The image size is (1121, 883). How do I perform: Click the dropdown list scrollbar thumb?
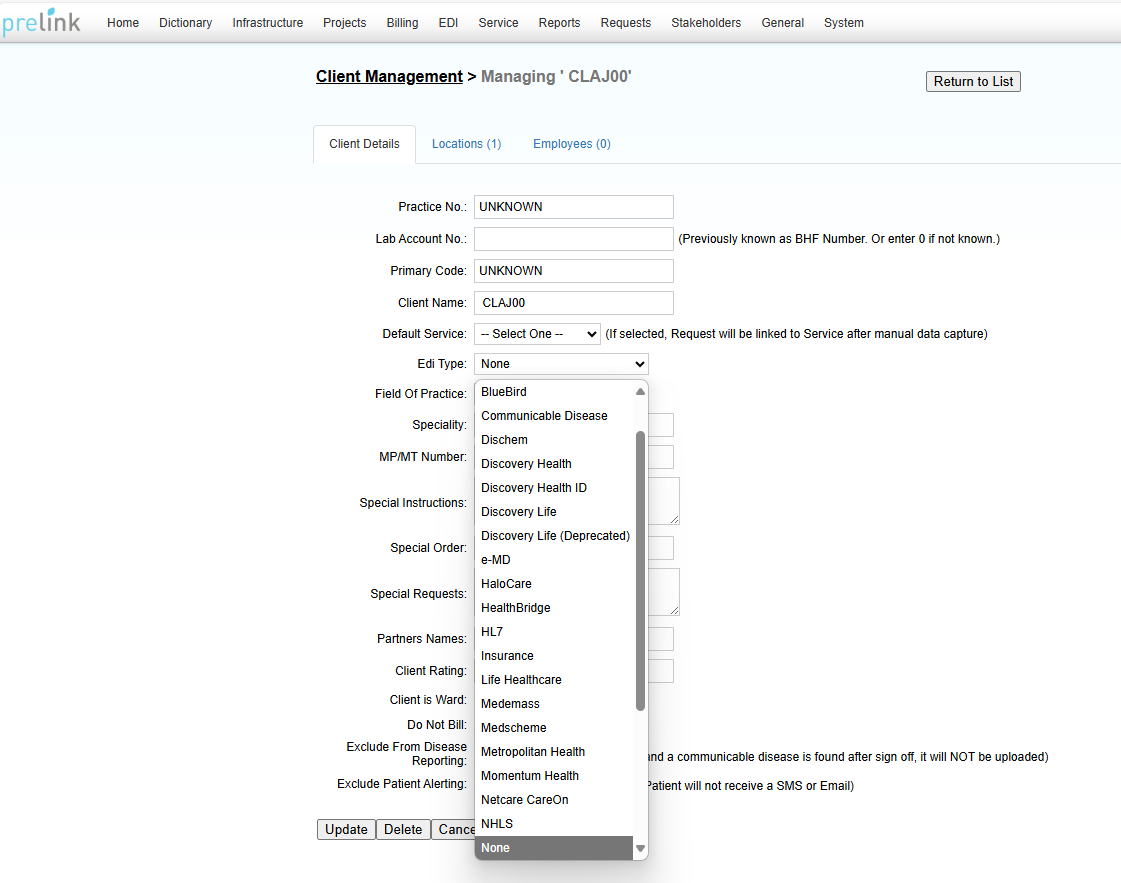tap(641, 571)
